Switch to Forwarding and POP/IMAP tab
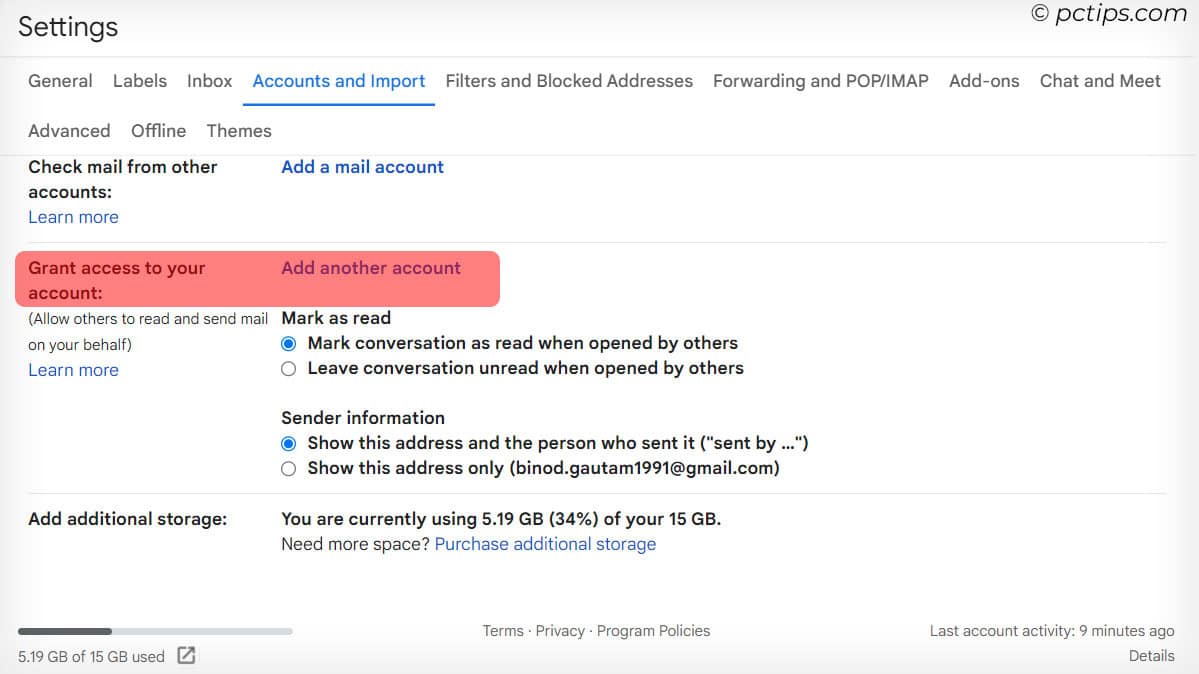Viewport: 1199px width, 674px height. (x=820, y=81)
